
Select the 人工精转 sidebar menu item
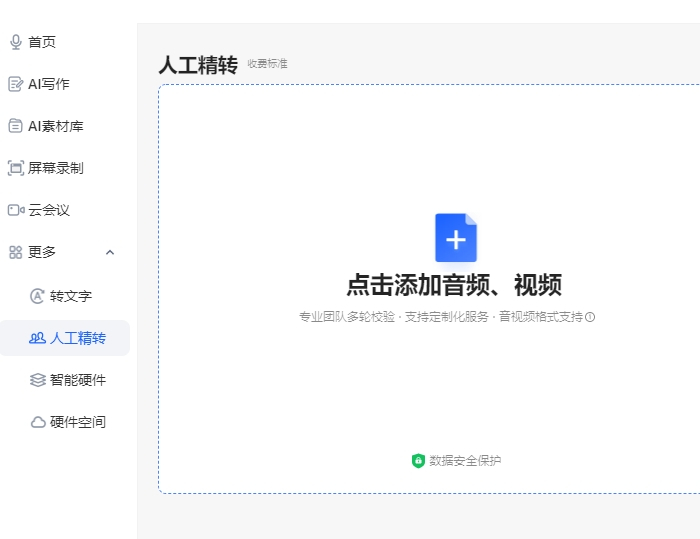point(77,338)
